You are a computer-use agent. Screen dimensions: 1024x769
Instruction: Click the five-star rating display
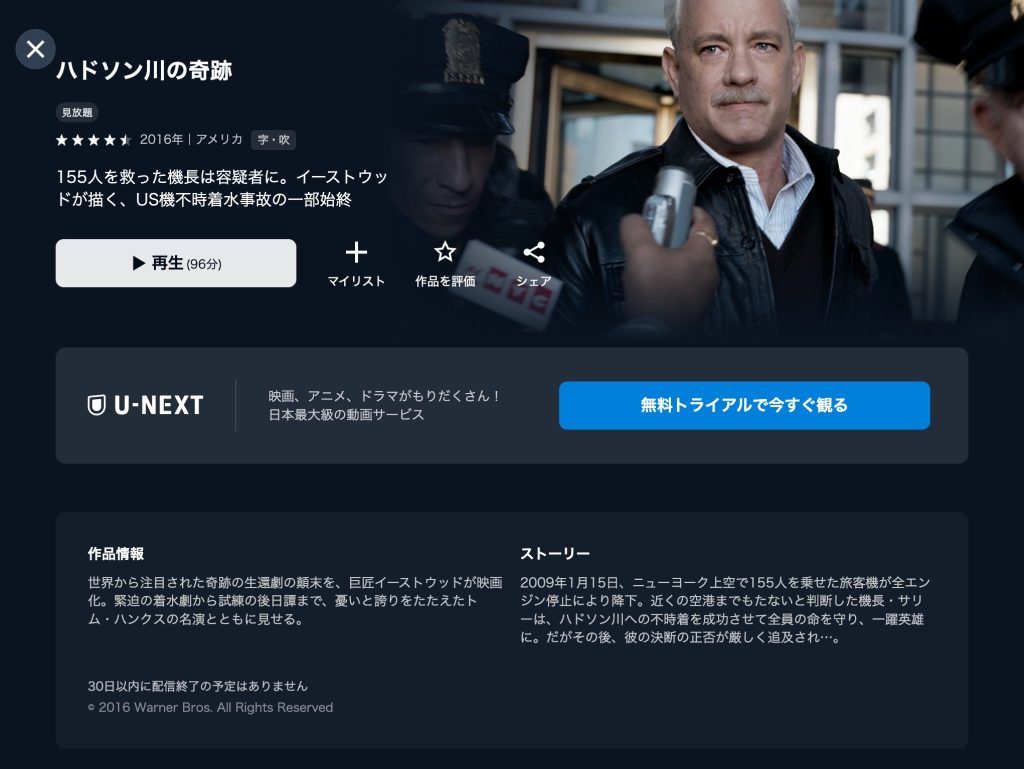coord(93,140)
